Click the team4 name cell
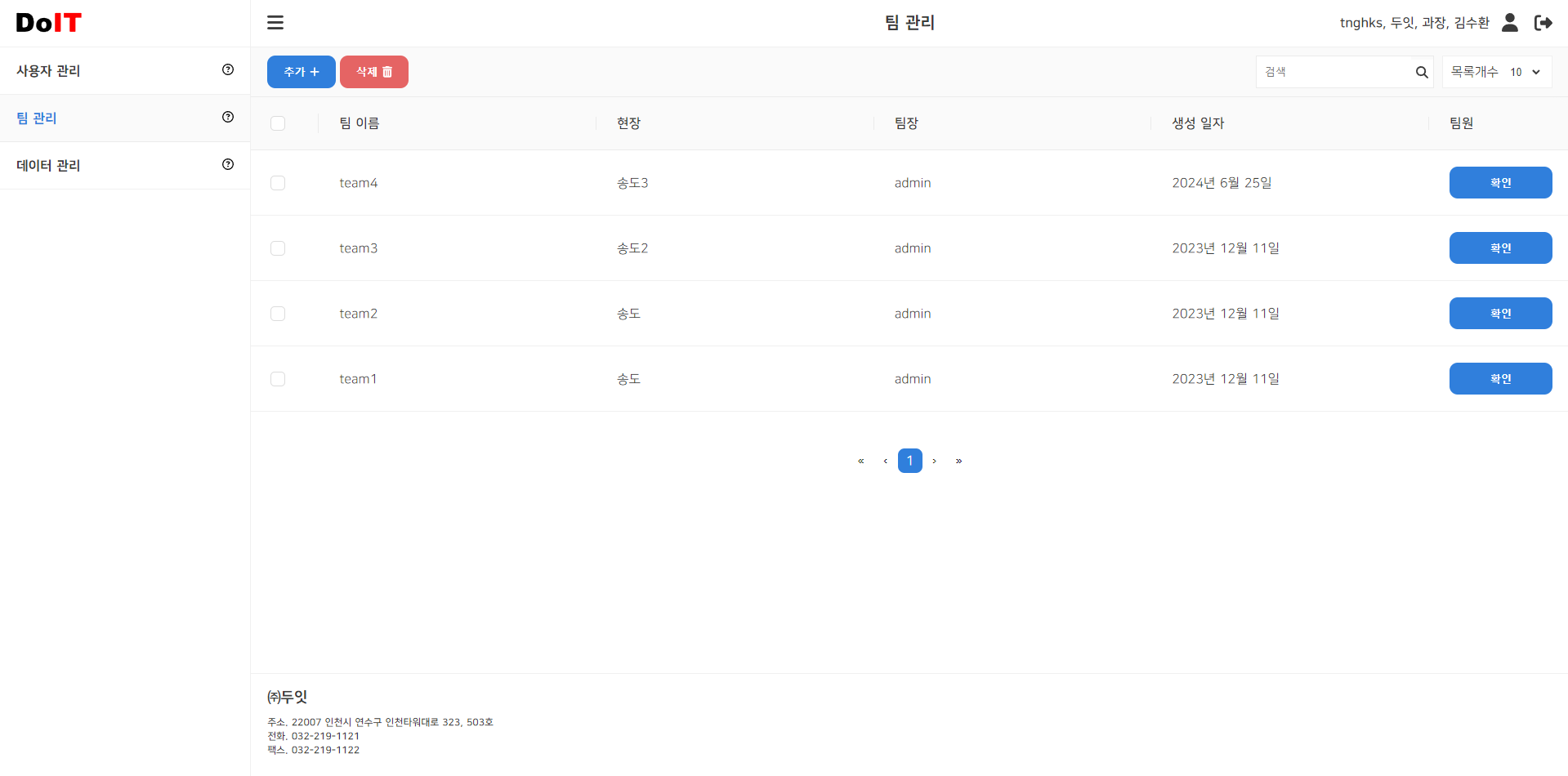This screenshot has height=776, width=1568. click(x=359, y=183)
